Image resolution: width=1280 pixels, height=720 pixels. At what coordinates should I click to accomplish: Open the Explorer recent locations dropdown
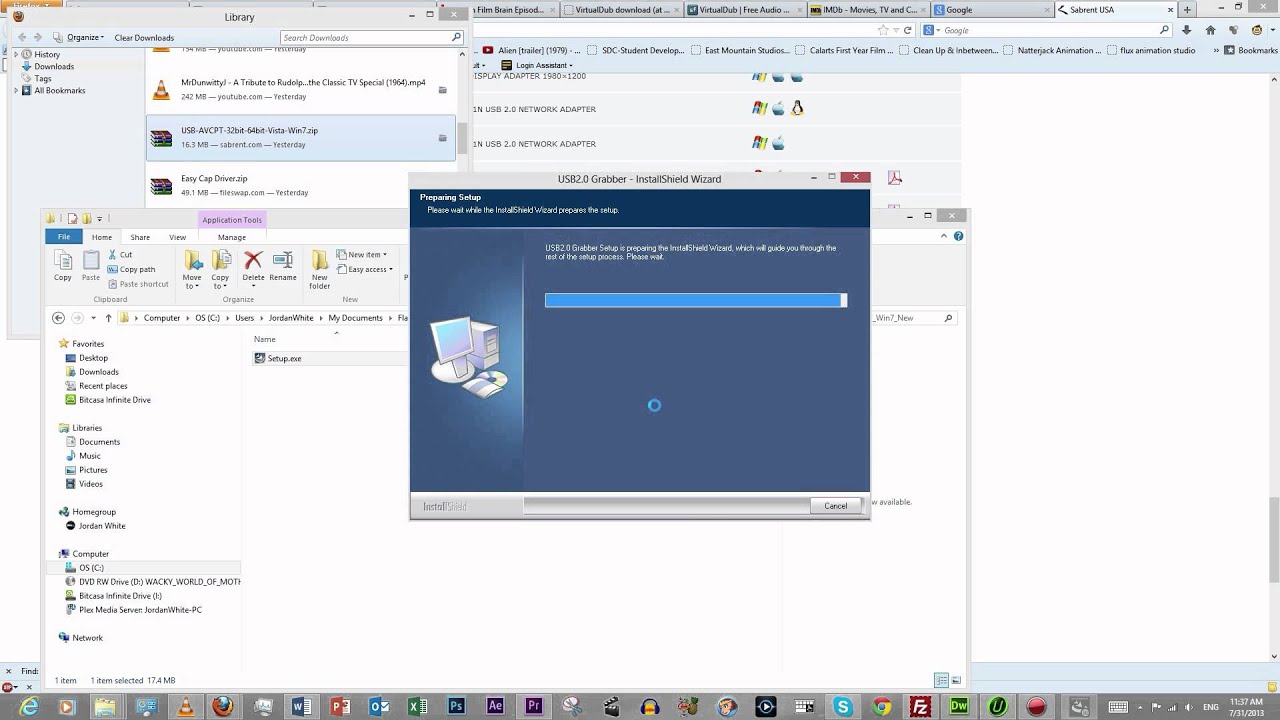(x=93, y=318)
